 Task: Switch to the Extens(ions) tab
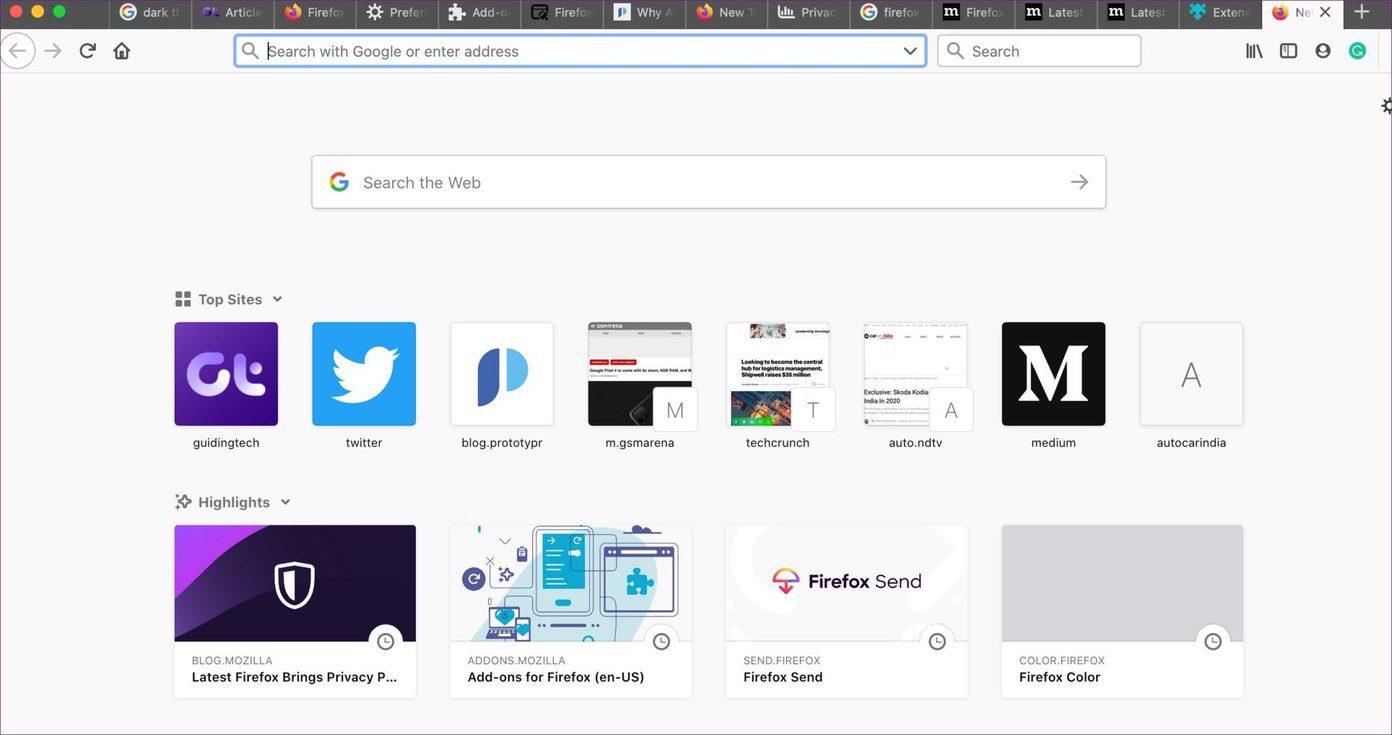click(1219, 13)
